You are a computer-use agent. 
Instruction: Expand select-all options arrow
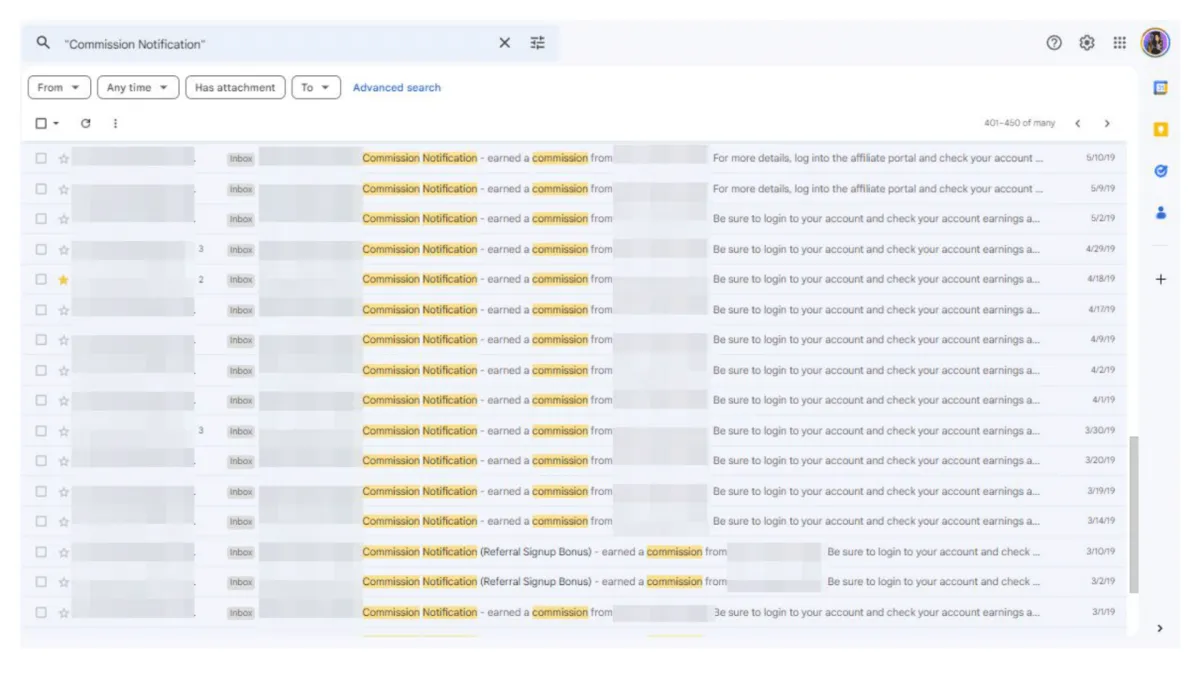56,123
